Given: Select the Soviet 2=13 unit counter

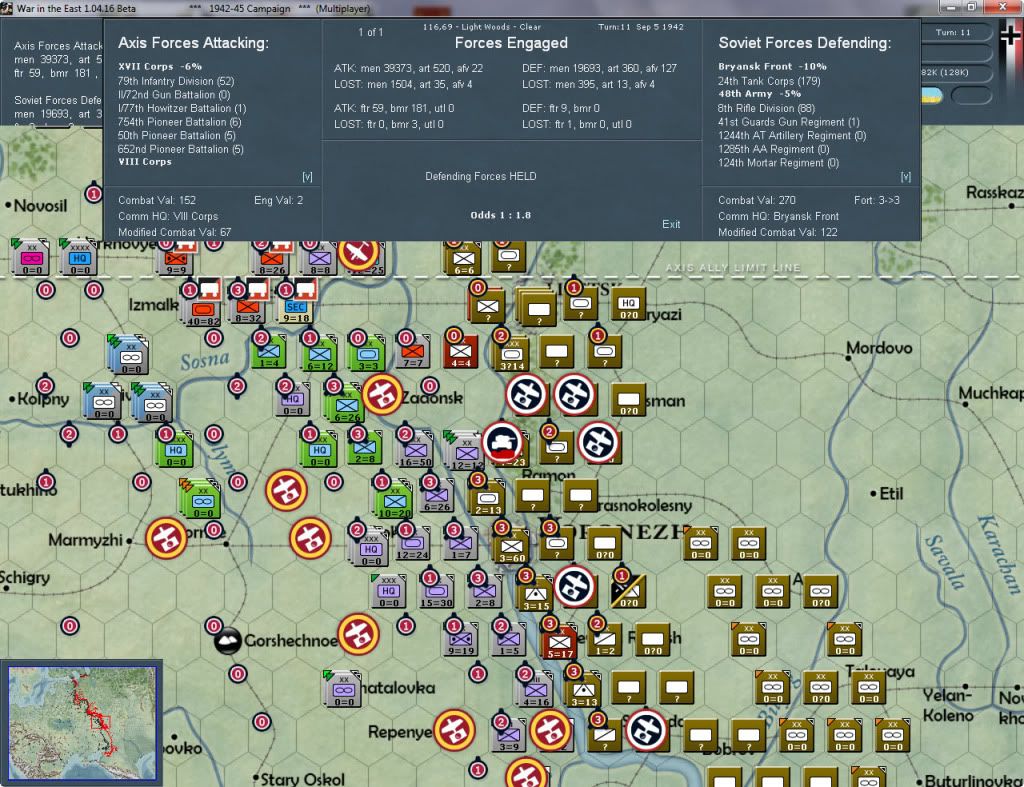Looking at the screenshot, I should [488, 500].
